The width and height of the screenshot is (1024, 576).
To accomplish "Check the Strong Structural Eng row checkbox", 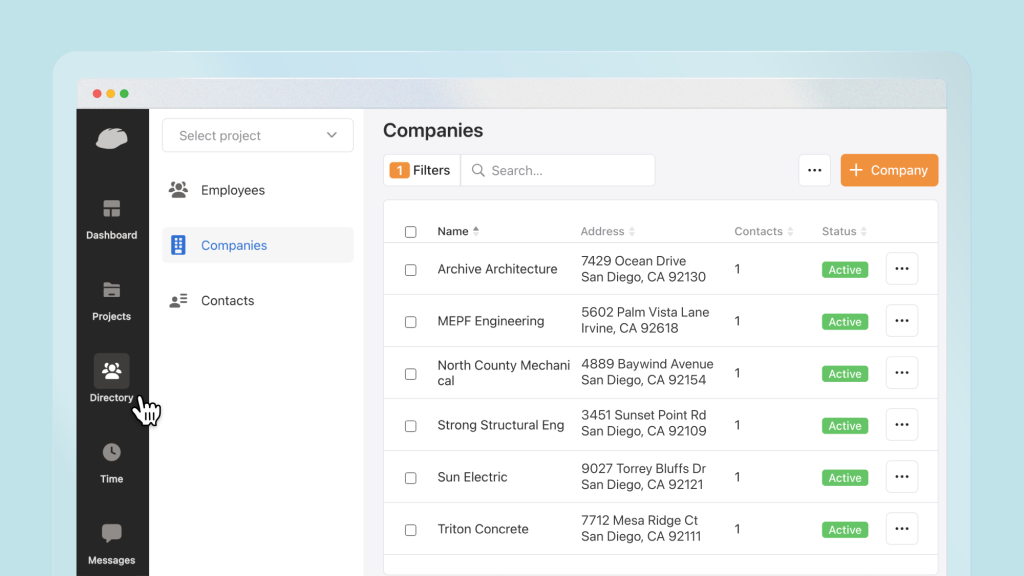I will tap(411, 426).
